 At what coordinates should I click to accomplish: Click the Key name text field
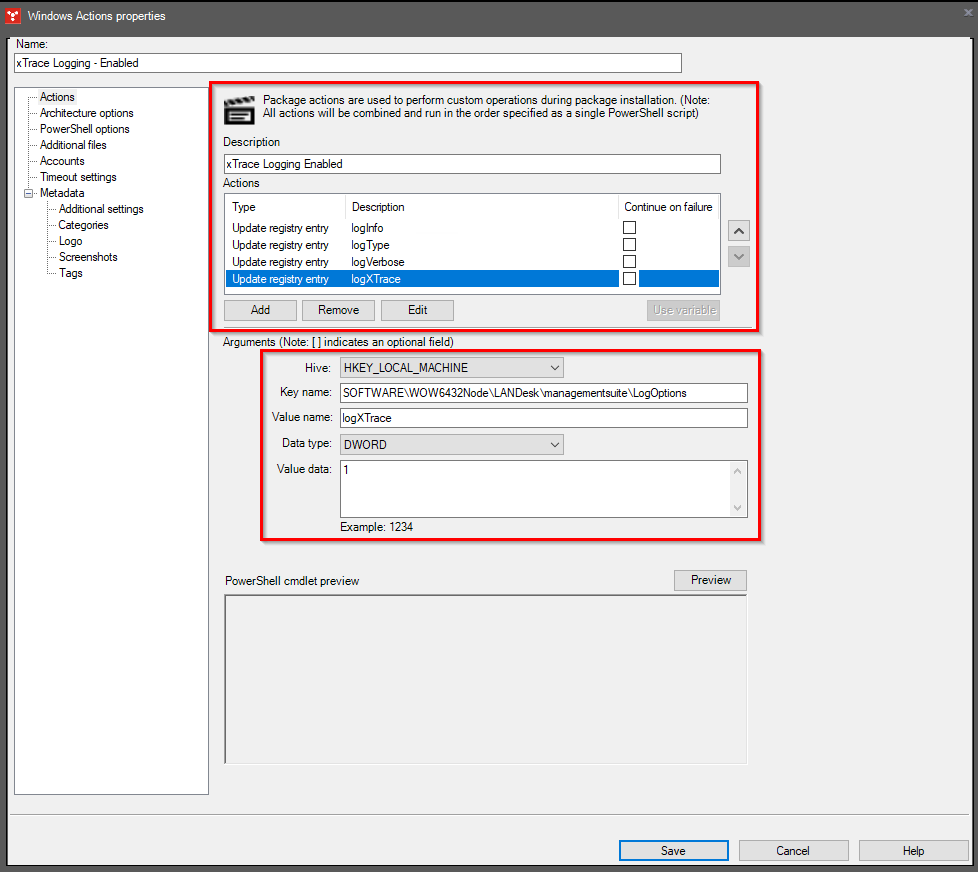(543, 393)
